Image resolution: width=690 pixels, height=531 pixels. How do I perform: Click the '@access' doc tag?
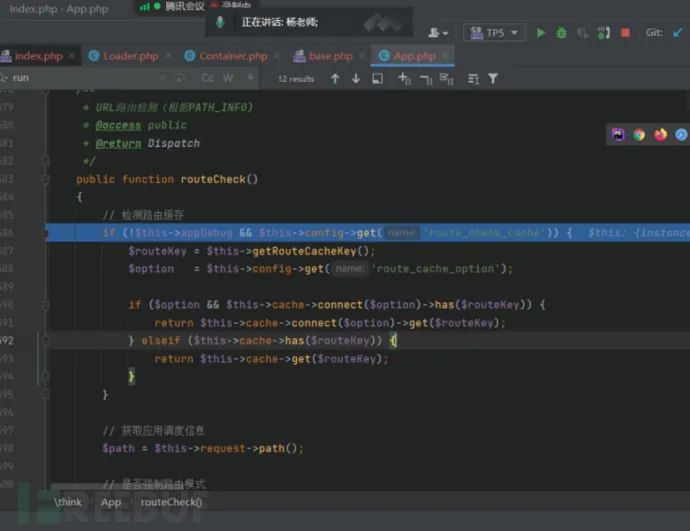[x=118, y=125]
